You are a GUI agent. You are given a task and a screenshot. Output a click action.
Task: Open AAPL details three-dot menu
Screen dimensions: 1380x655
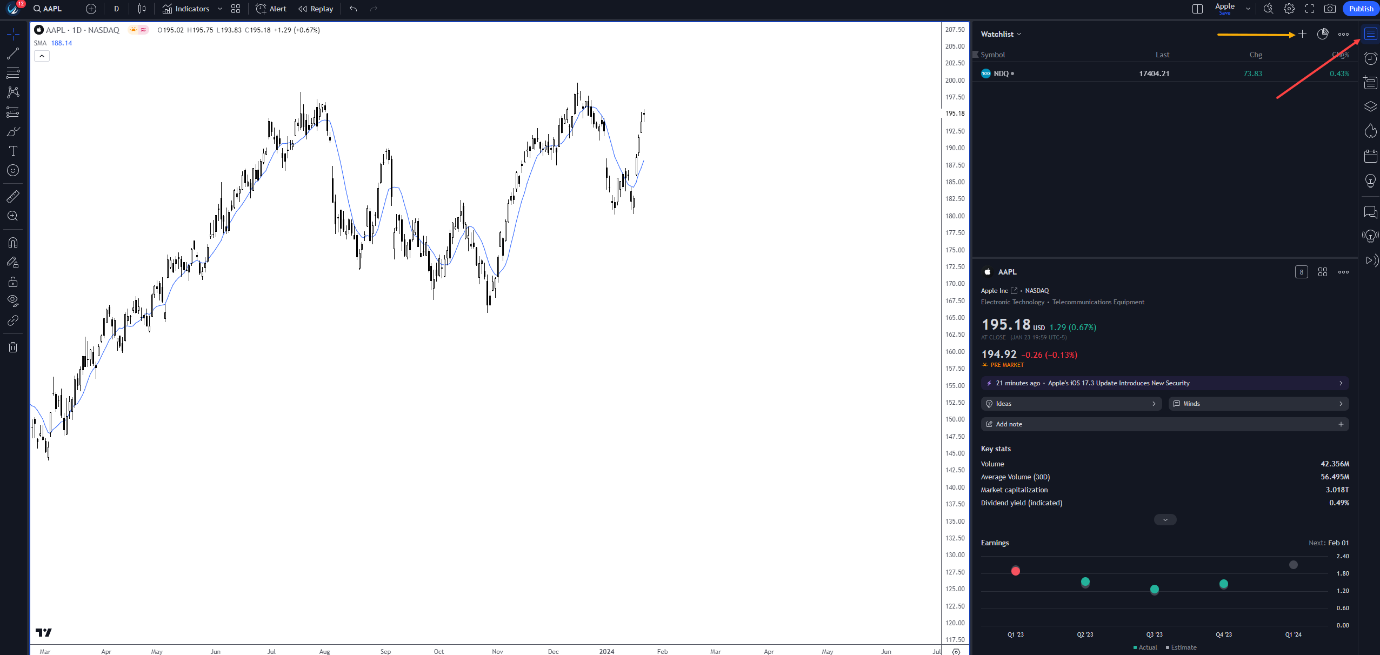(x=1343, y=271)
